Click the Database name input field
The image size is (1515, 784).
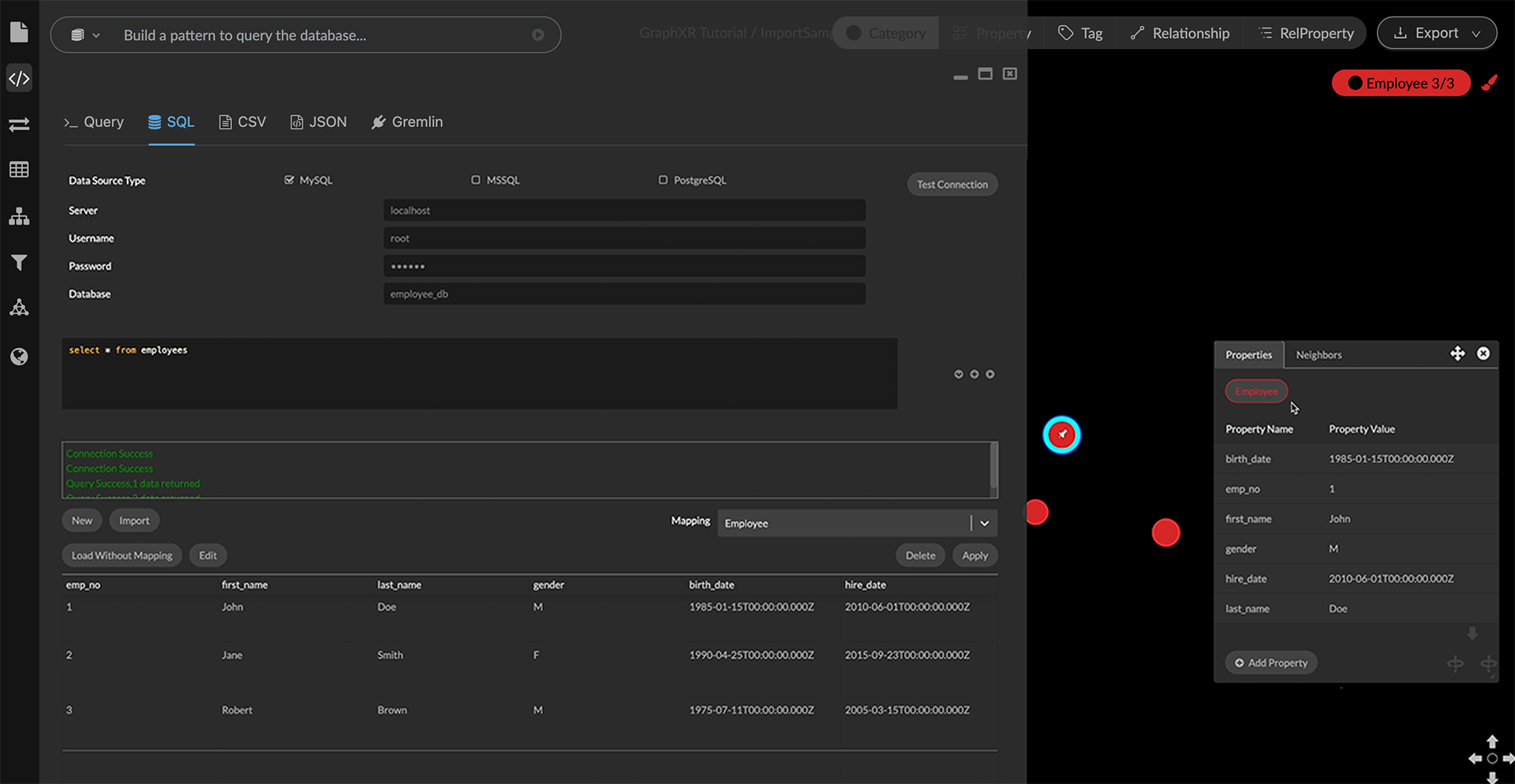[x=623, y=294]
